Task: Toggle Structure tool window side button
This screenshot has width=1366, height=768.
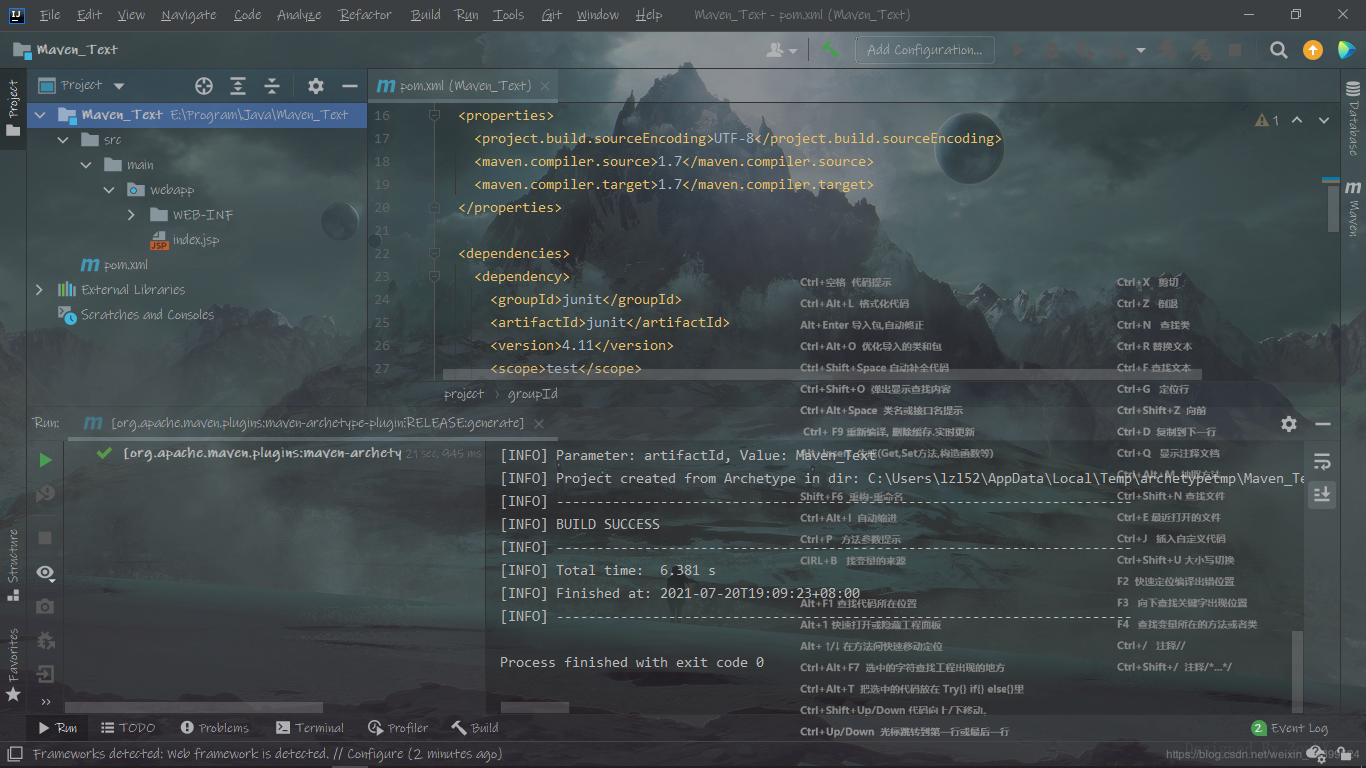Action: click(13, 564)
